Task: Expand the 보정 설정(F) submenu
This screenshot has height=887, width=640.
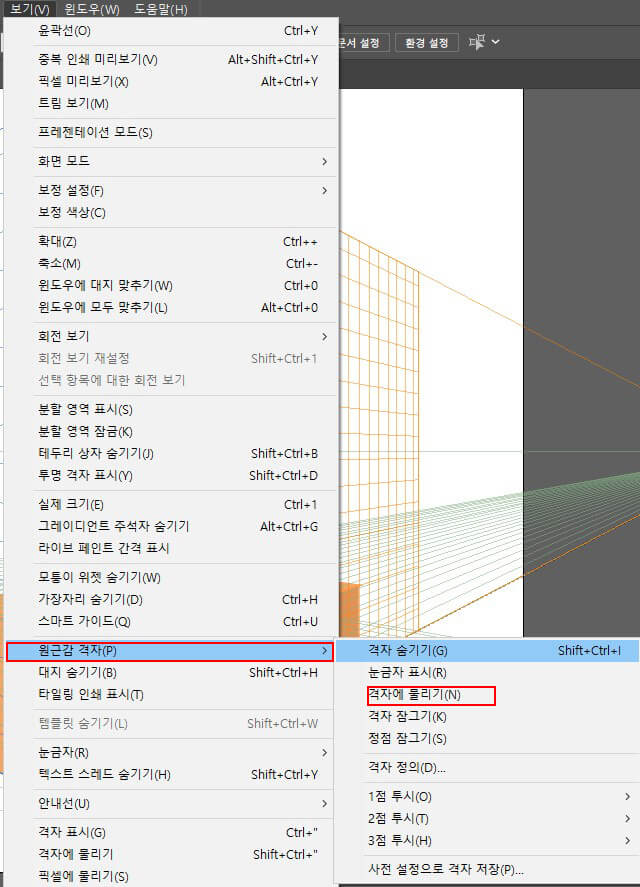Action: (x=170, y=191)
